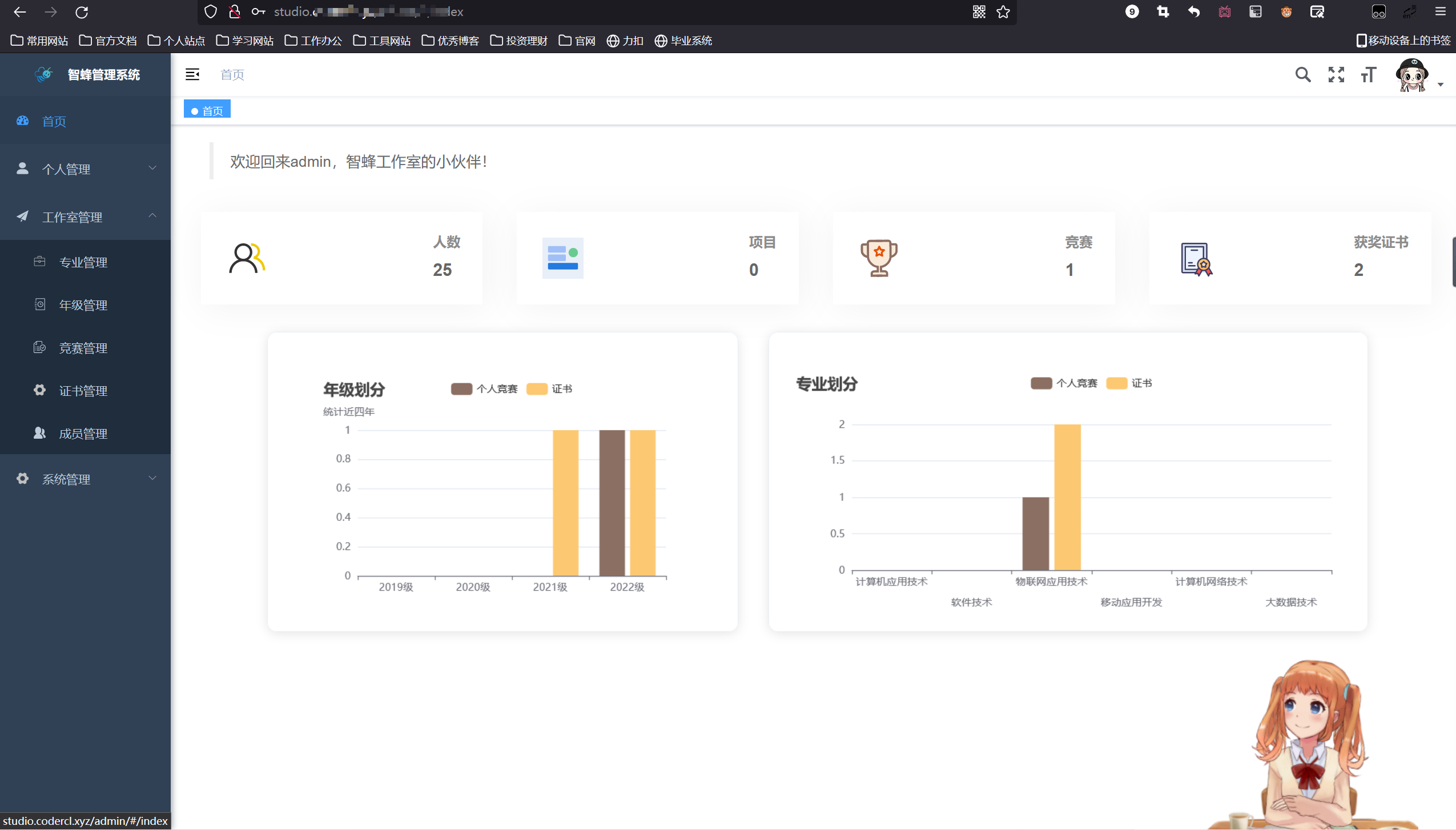Reload page with the browser refresh button
1456x830 pixels.
click(x=82, y=12)
